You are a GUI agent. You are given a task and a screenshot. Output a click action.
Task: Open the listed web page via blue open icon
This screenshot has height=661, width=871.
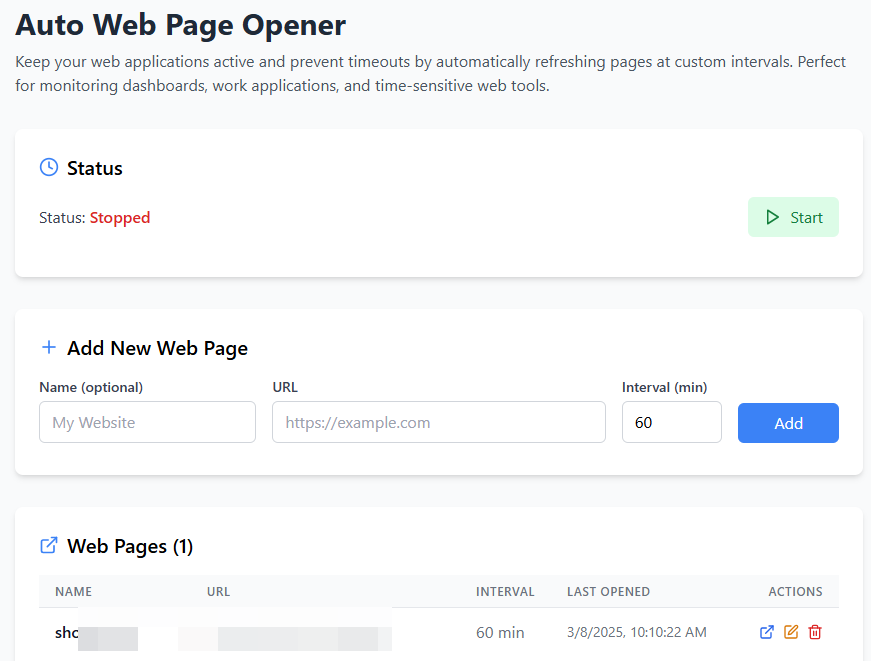(x=767, y=632)
